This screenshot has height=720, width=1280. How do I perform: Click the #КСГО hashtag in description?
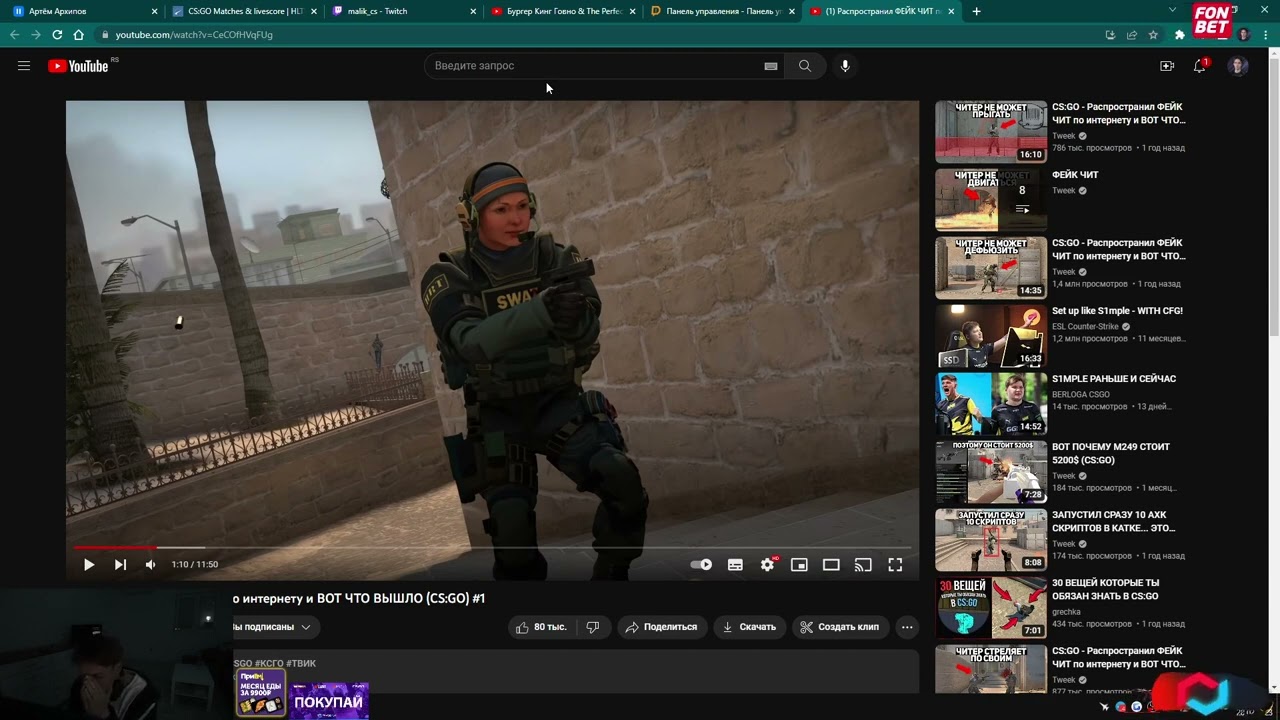click(x=269, y=663)
